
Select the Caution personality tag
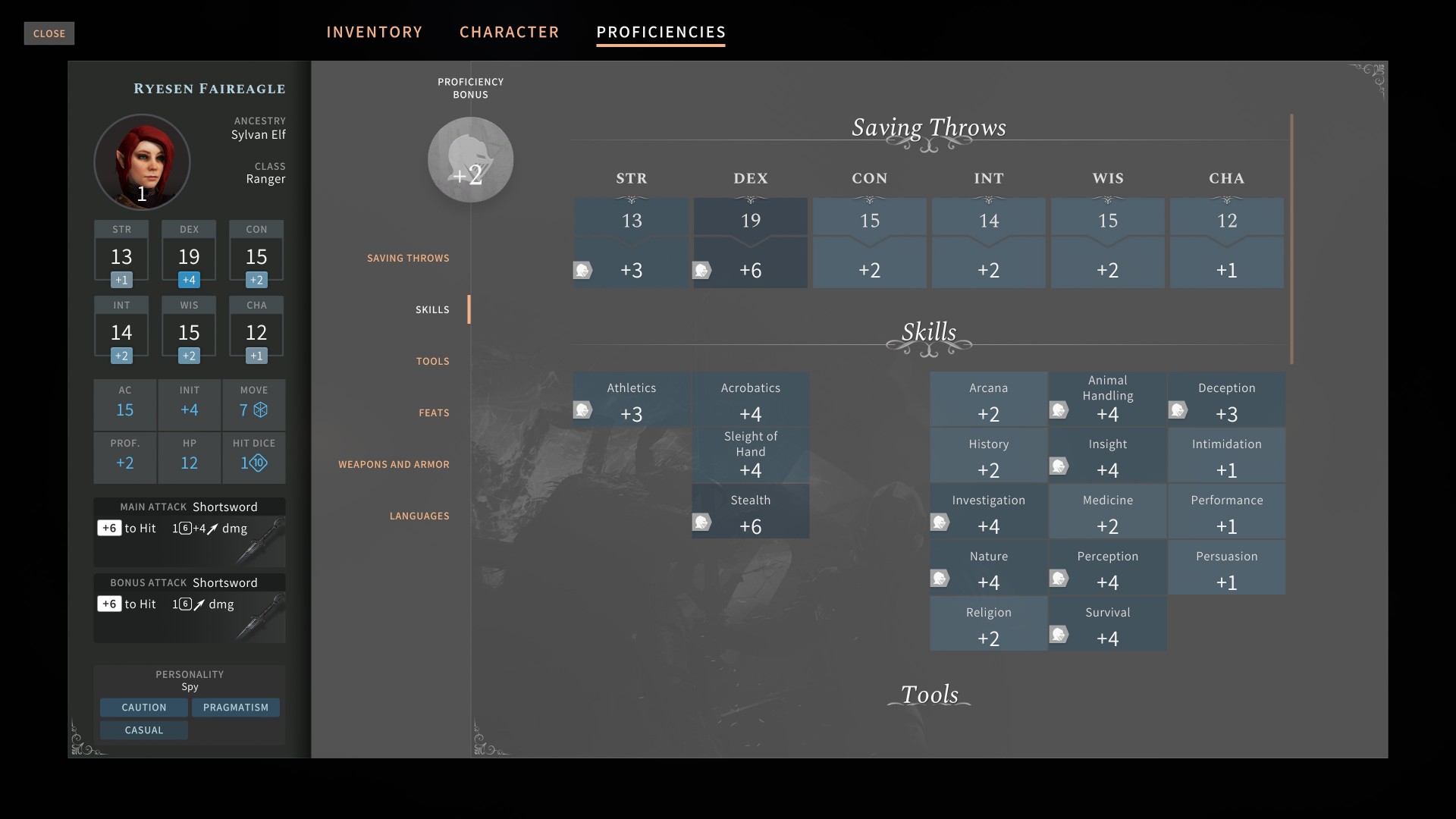point(144,708)
